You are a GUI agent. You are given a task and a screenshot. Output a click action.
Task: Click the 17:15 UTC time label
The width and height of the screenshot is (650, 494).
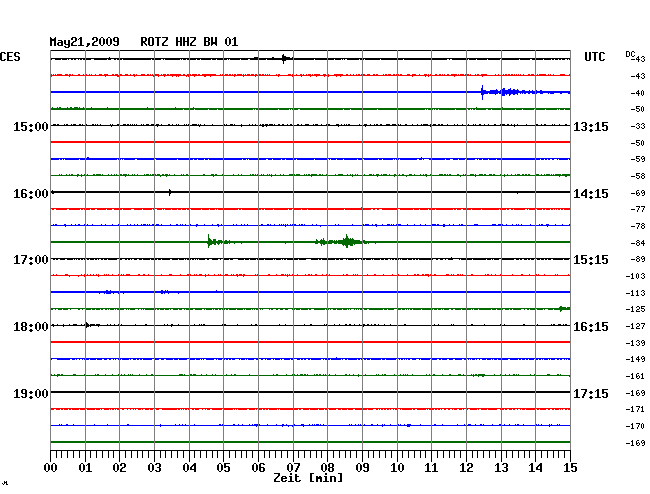click(x=591, y=393)
